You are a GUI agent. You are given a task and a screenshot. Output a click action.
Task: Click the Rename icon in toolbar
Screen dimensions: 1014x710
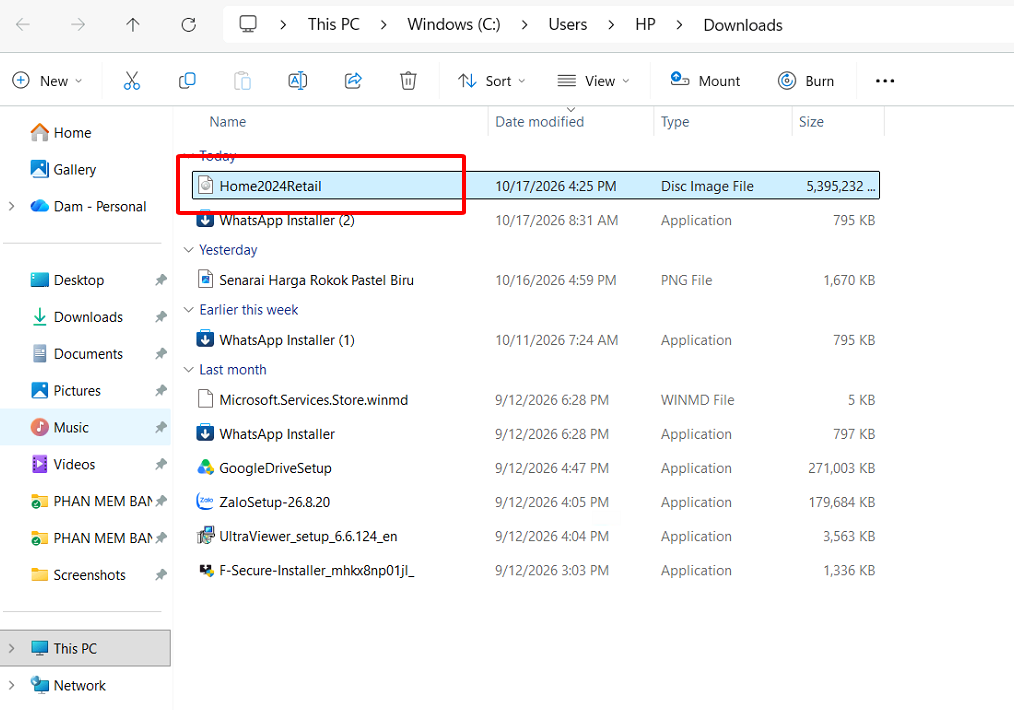297,81
